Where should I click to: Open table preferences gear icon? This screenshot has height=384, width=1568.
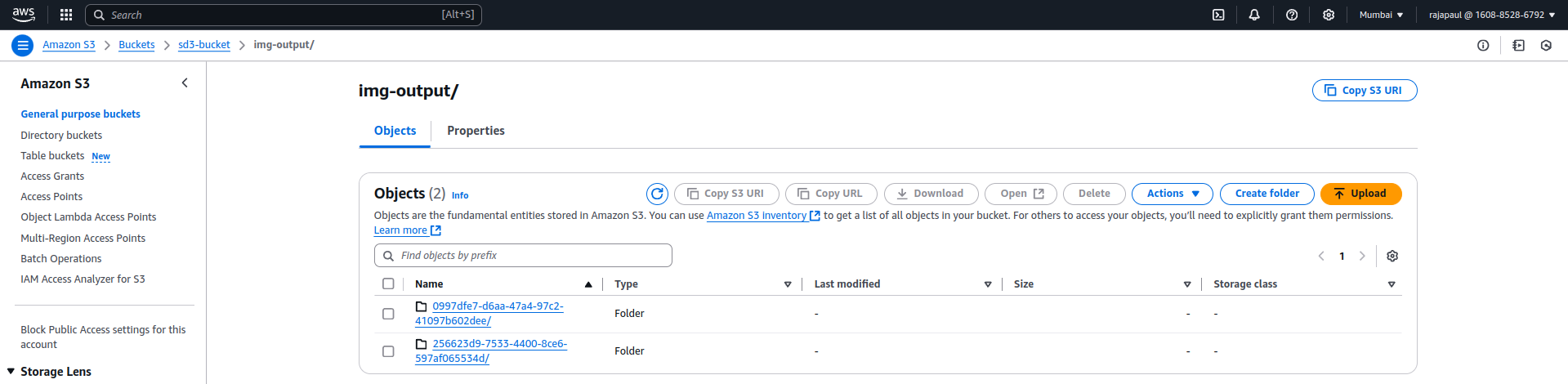tap(1392, 256)
